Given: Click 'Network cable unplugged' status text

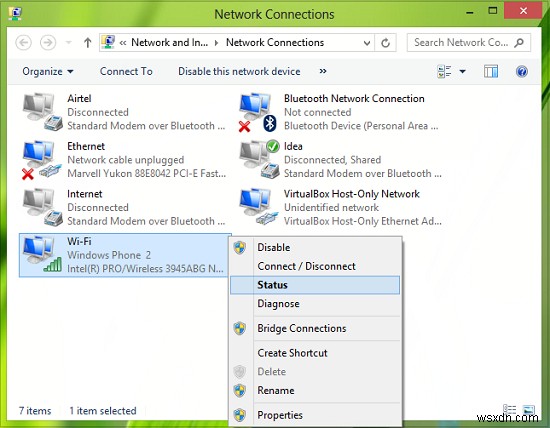Looking at the screenshot, I should [126, 160].
